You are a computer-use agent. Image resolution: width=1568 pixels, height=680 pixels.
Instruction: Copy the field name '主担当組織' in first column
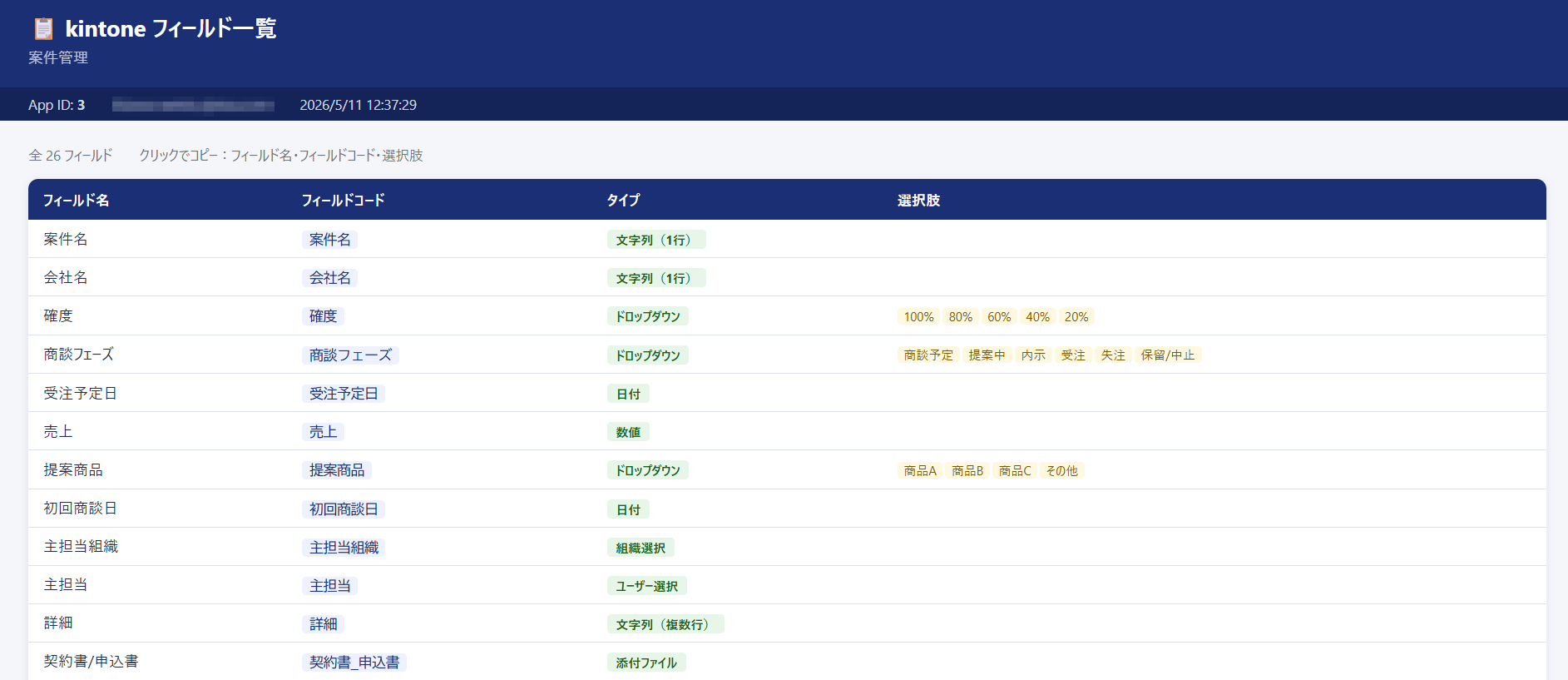81,546
